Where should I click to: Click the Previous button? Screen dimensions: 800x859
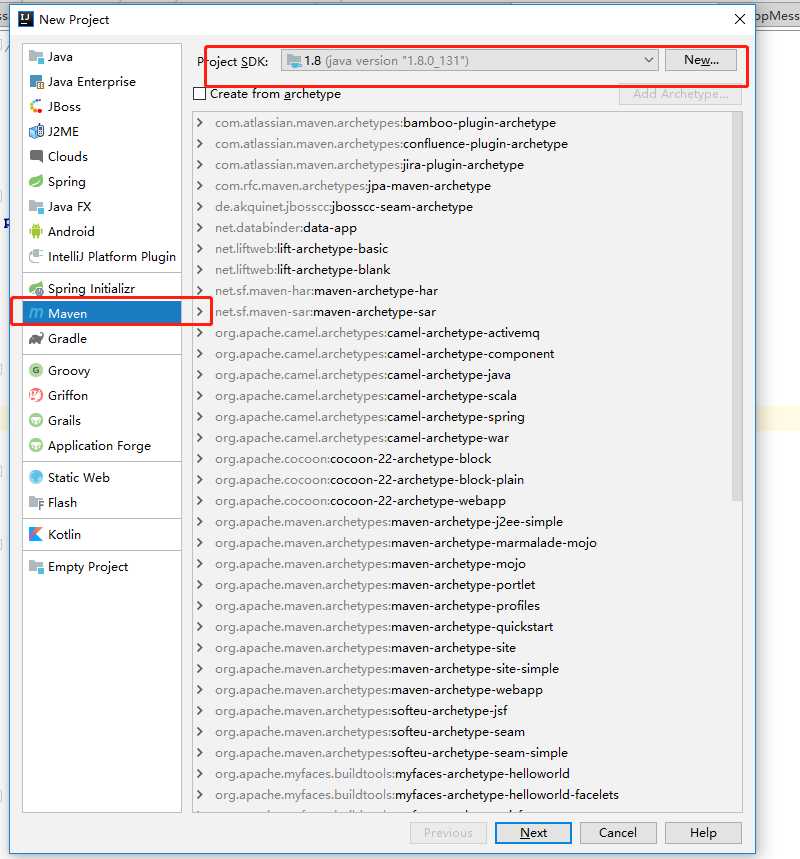(448, 833)
